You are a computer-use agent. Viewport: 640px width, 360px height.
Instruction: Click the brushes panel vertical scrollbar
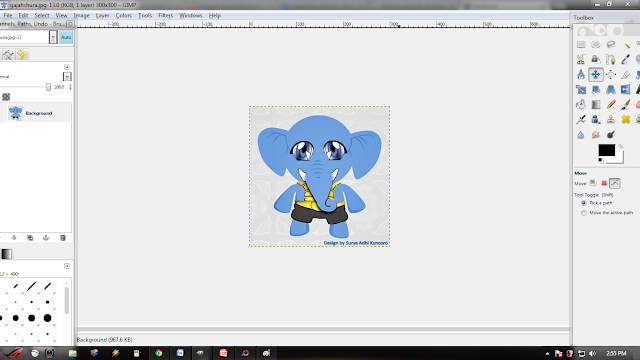click(x=67, y=301)
